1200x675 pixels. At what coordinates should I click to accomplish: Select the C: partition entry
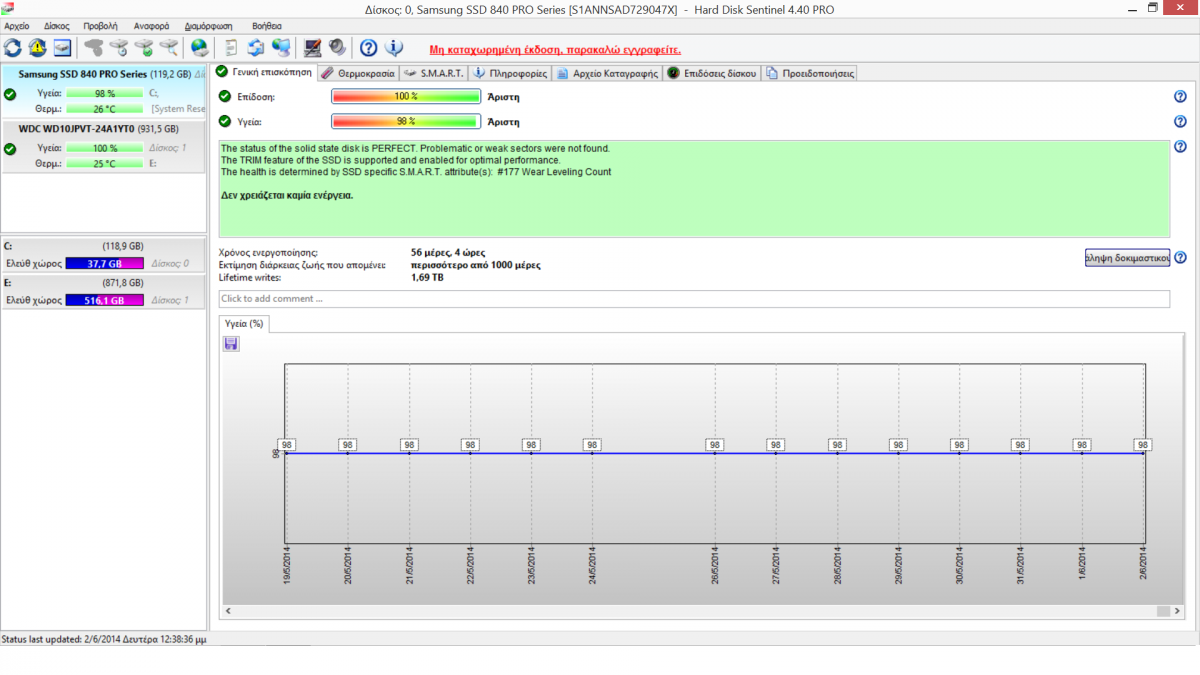click(104, 255)
